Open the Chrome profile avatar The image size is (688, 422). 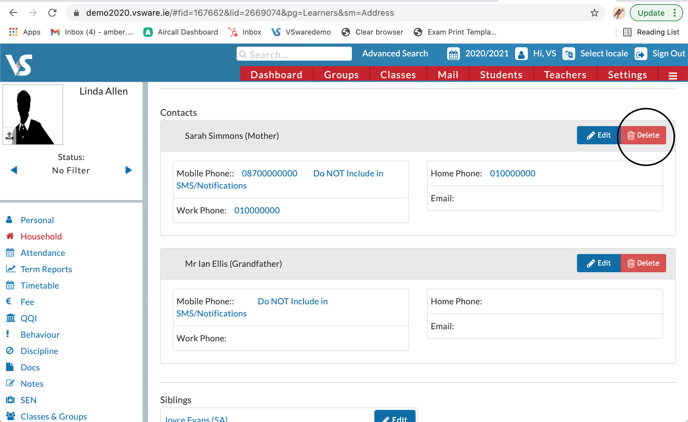tap(619, 13)
